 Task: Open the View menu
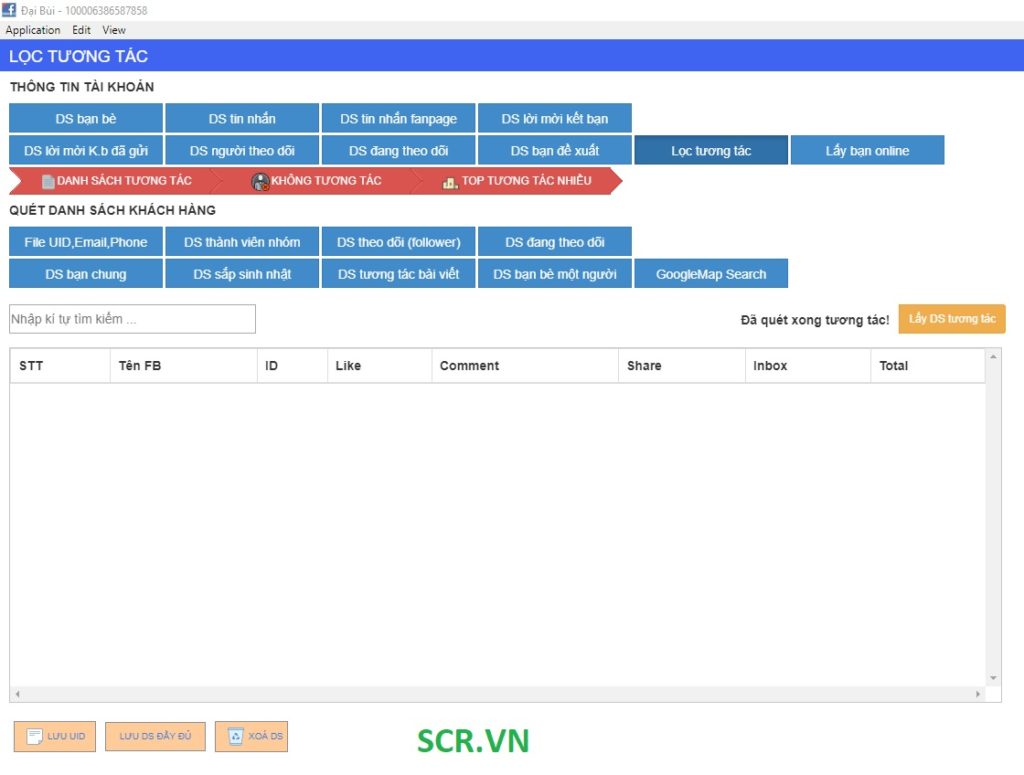114,30
